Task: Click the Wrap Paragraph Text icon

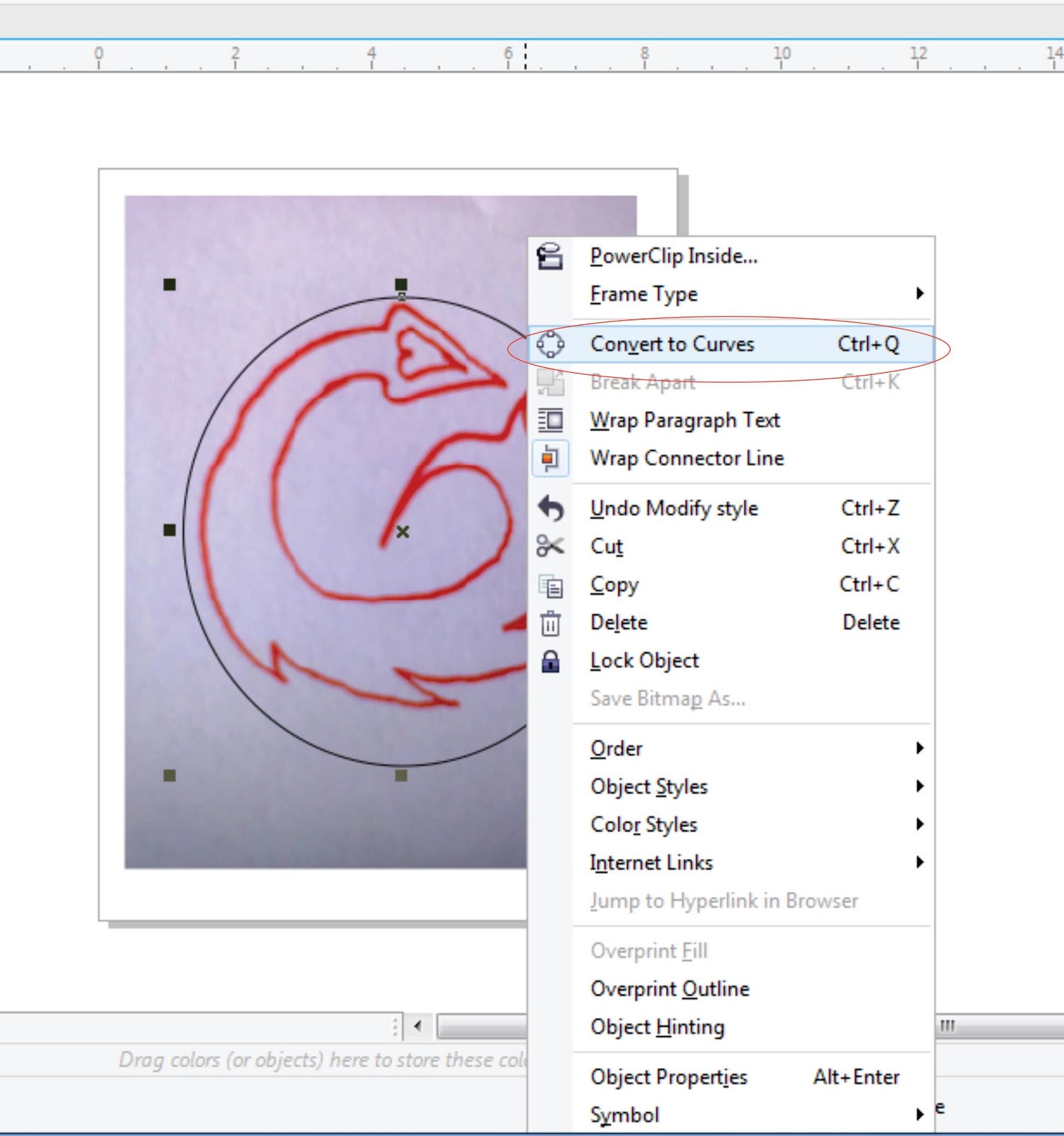Action: 550,420
